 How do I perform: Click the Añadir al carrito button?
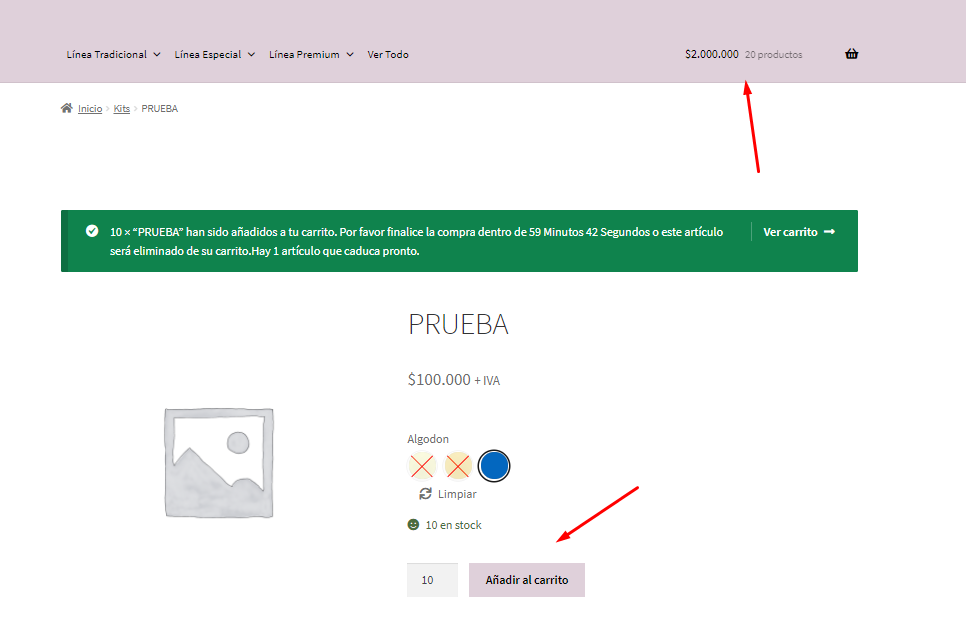(526, 580)
